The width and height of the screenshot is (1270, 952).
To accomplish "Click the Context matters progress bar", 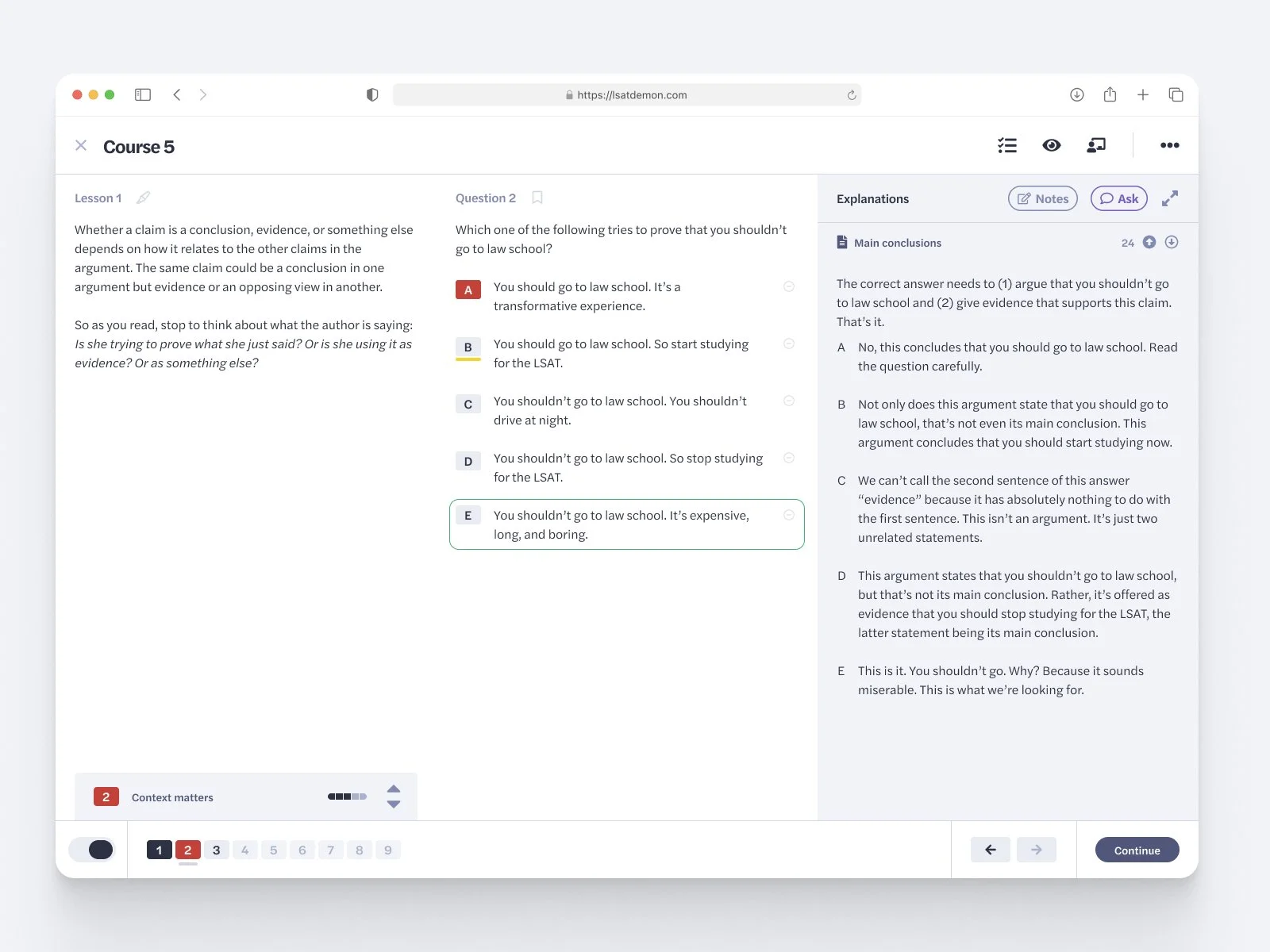I will coord(347,797).
